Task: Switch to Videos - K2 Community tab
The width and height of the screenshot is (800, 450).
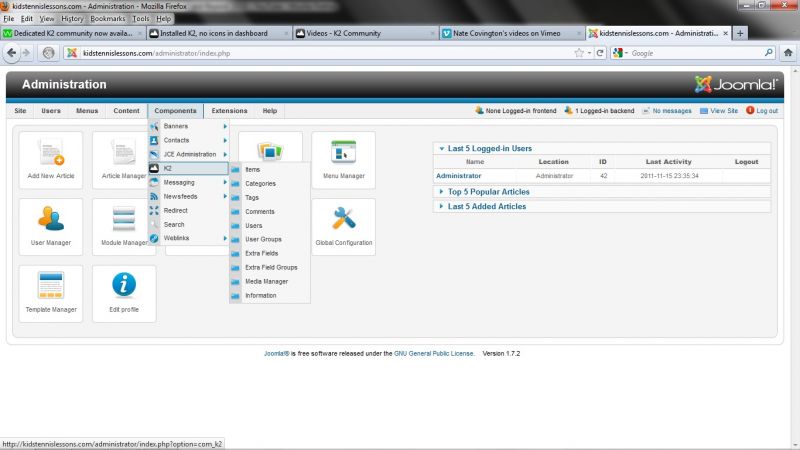Action: (365, 33)
